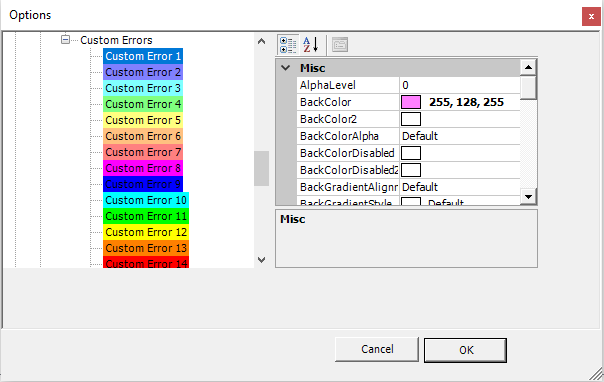
Task: Click property grid scroll up arrow
Action: point(528,68)
